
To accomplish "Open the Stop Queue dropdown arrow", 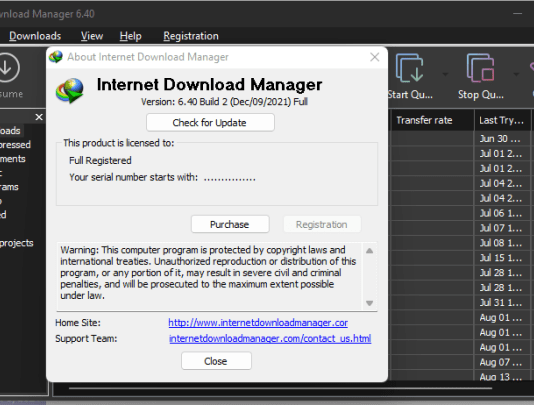I will pos(516,74).
